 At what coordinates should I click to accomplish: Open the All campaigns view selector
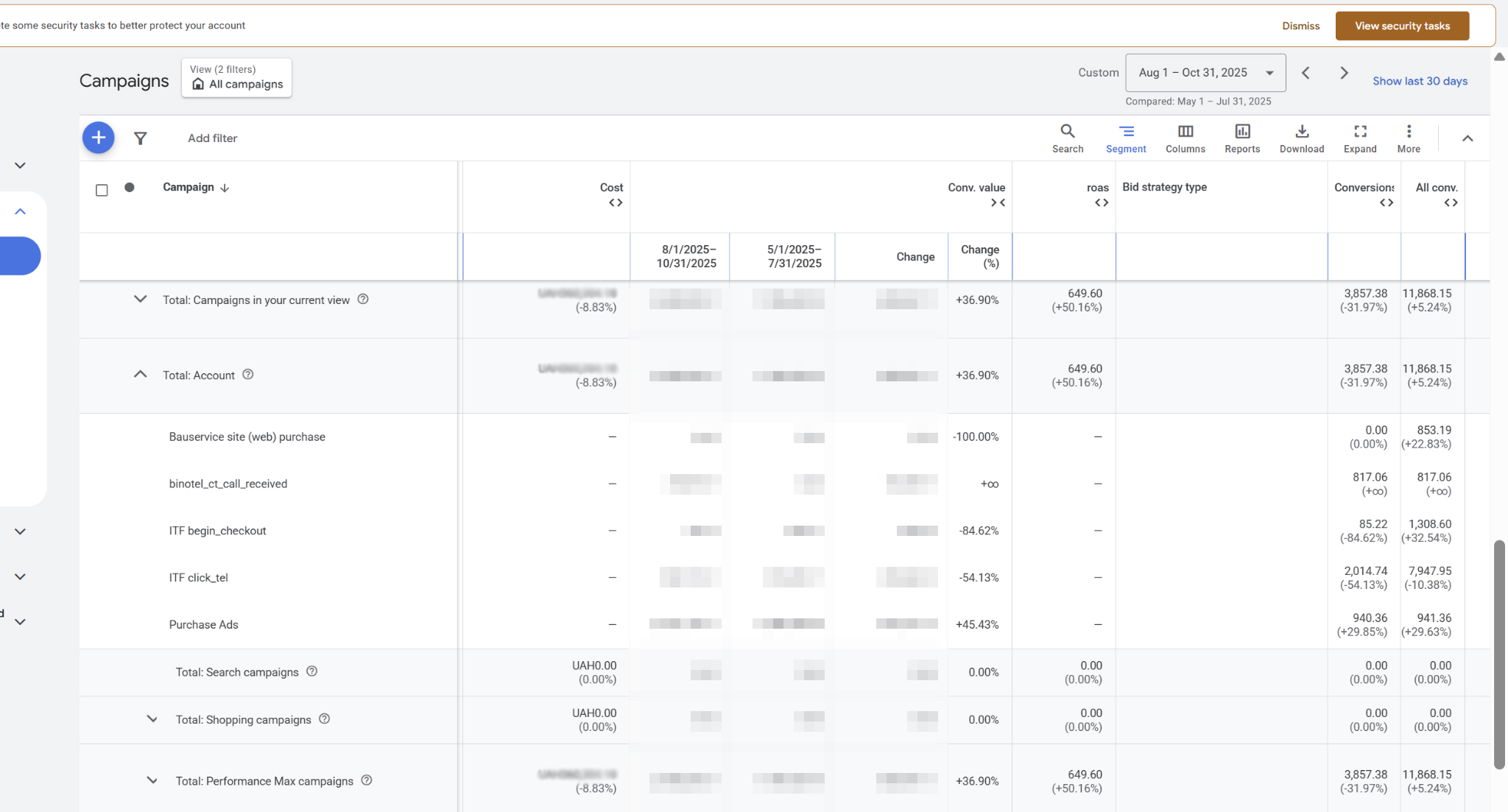[x=236, y=77]
